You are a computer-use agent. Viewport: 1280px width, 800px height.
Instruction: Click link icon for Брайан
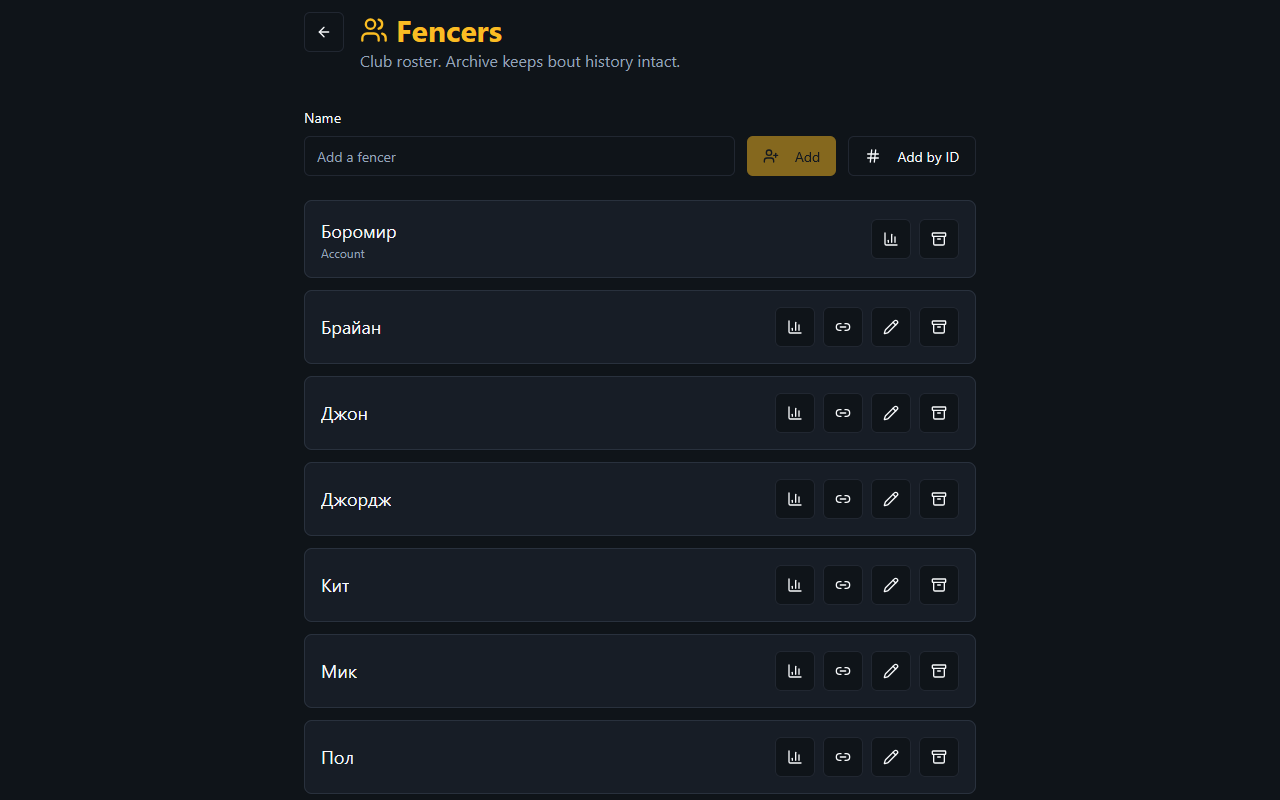(843, 327)
